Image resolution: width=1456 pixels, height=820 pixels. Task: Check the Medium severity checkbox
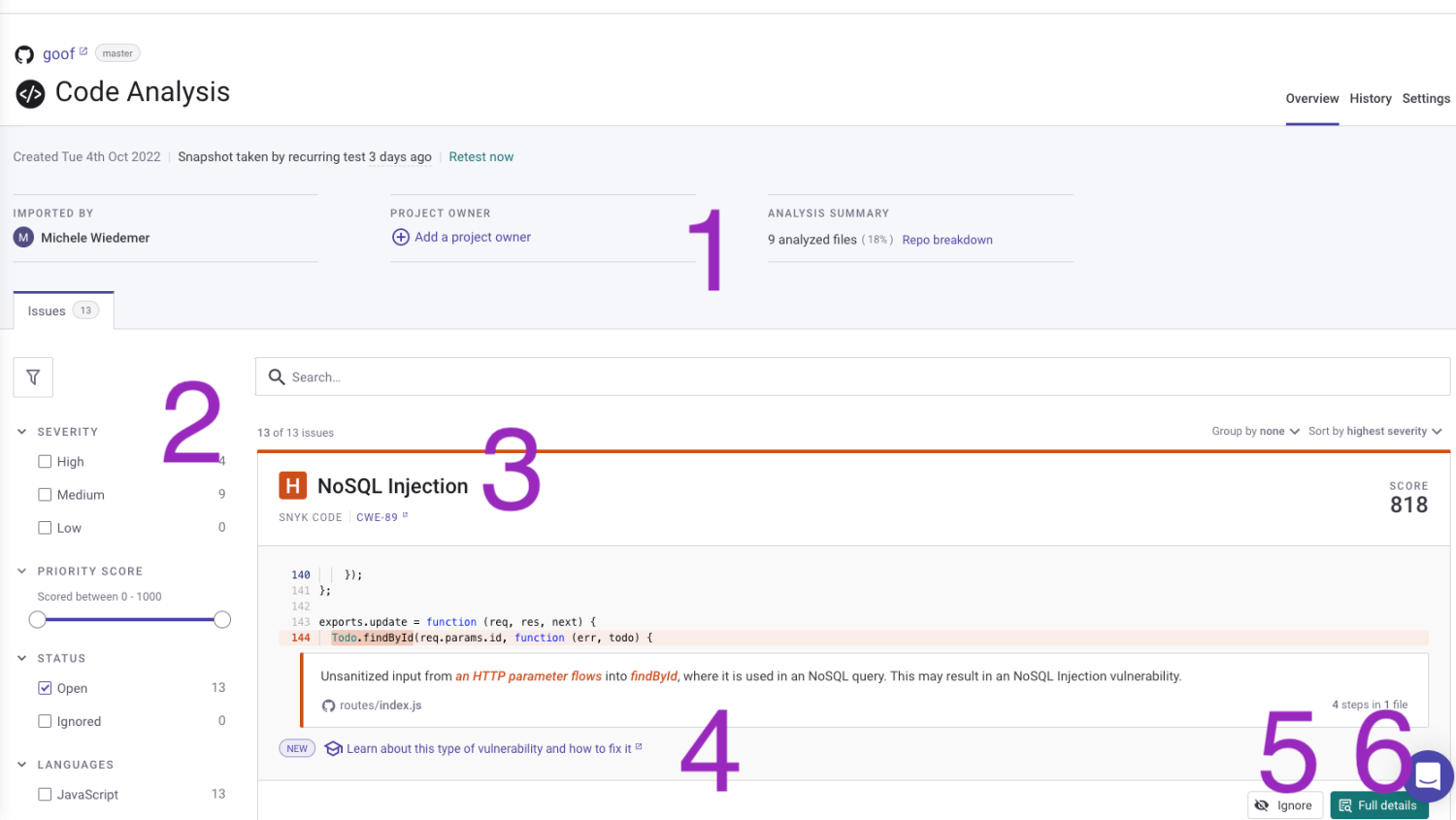[x=45, y=495]
